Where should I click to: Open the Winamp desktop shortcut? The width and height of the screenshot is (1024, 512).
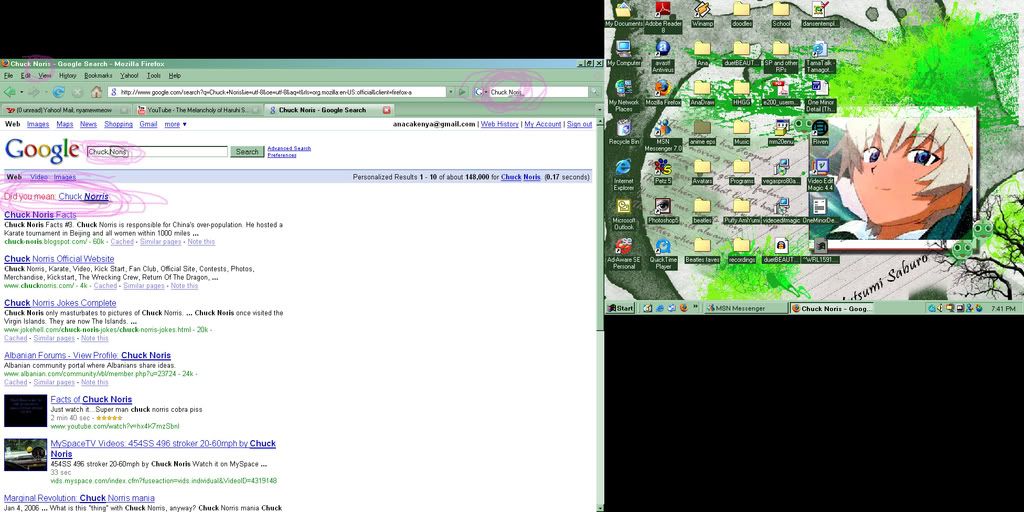[x=702, y=12]
